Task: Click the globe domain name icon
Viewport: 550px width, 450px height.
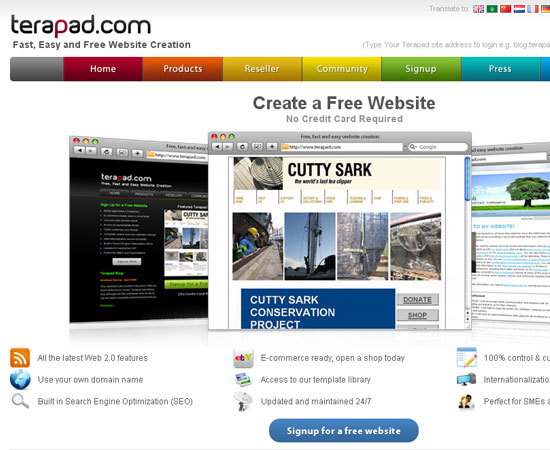Action: [x=20, y=380]
